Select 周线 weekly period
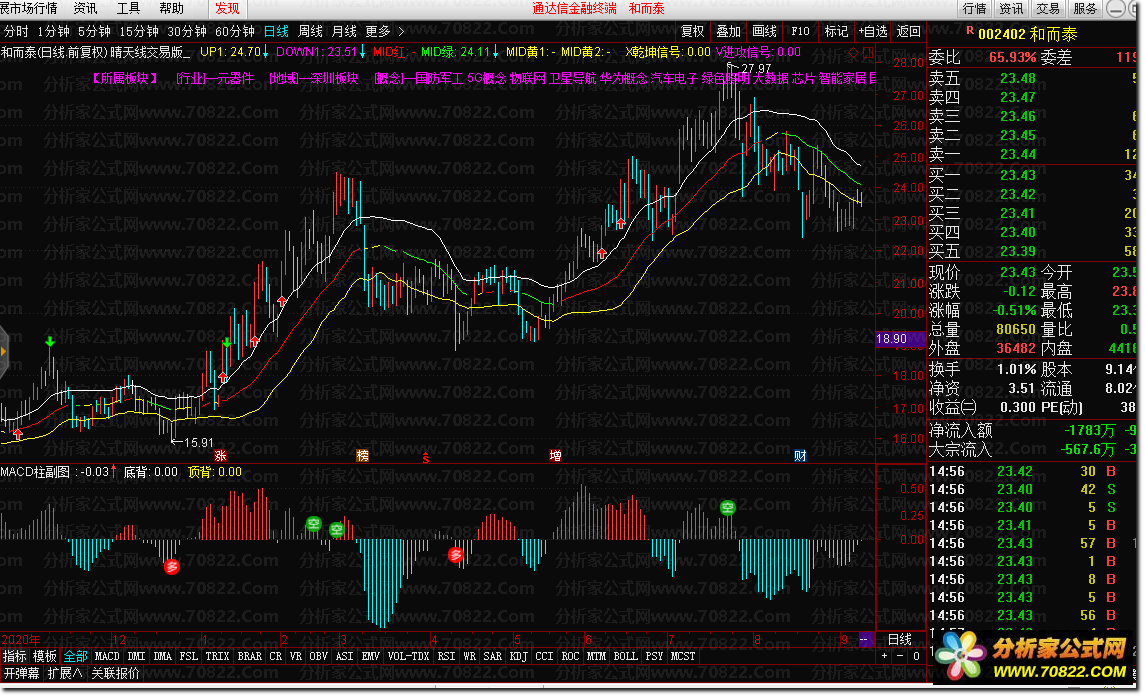The width and height of the screenshot is (1145, 696). (310, 31)
